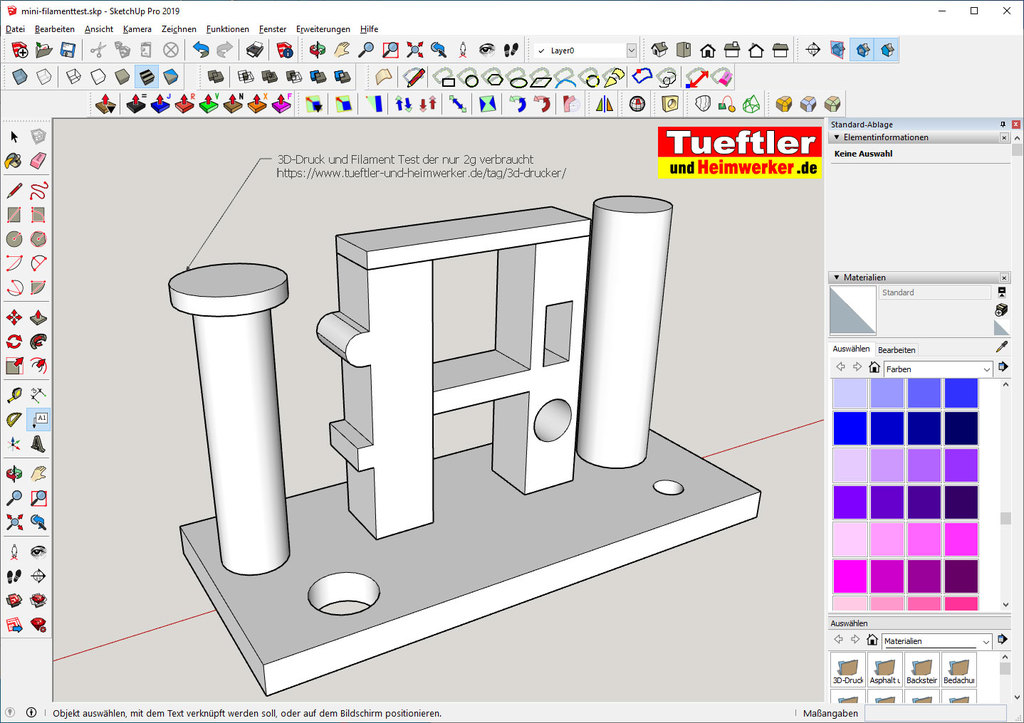Open the Kamera menu

(x=137, y=29)
